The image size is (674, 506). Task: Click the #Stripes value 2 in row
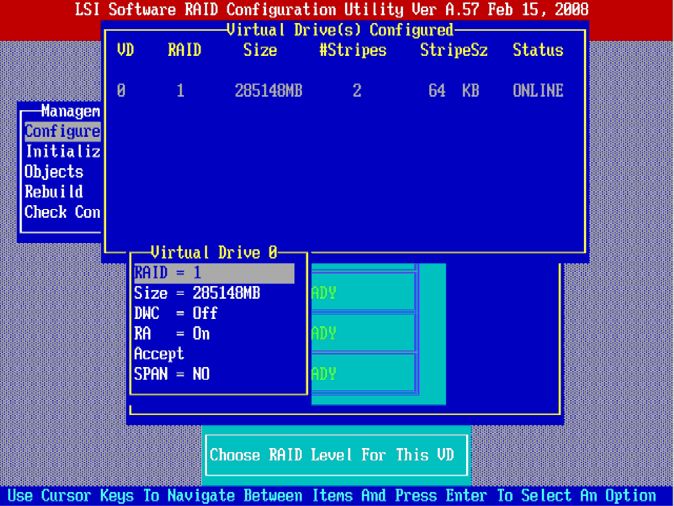coord(357,91)
